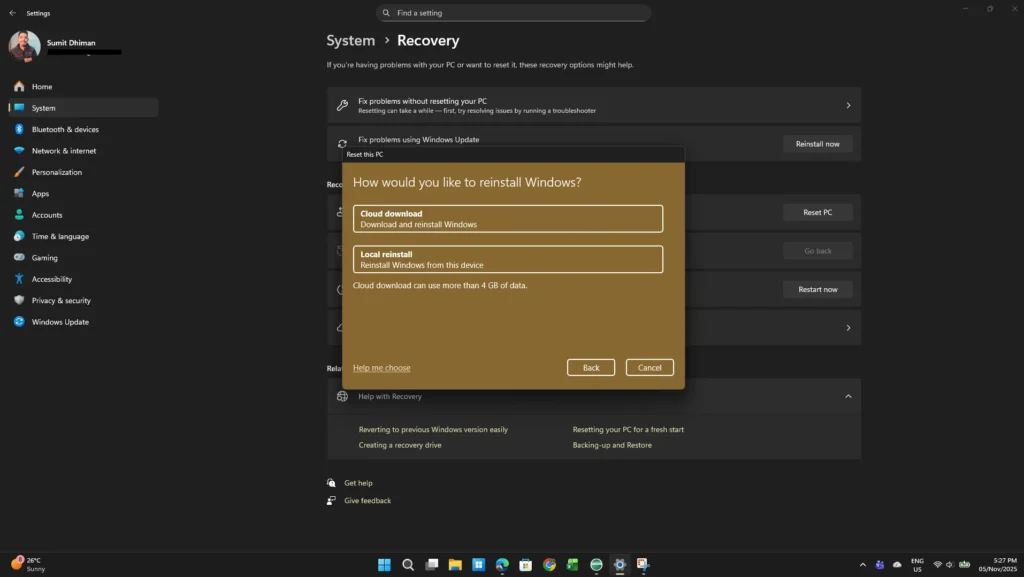Open the Windows Start menu
Viewport: 1024px width, 577px height.
384,565
